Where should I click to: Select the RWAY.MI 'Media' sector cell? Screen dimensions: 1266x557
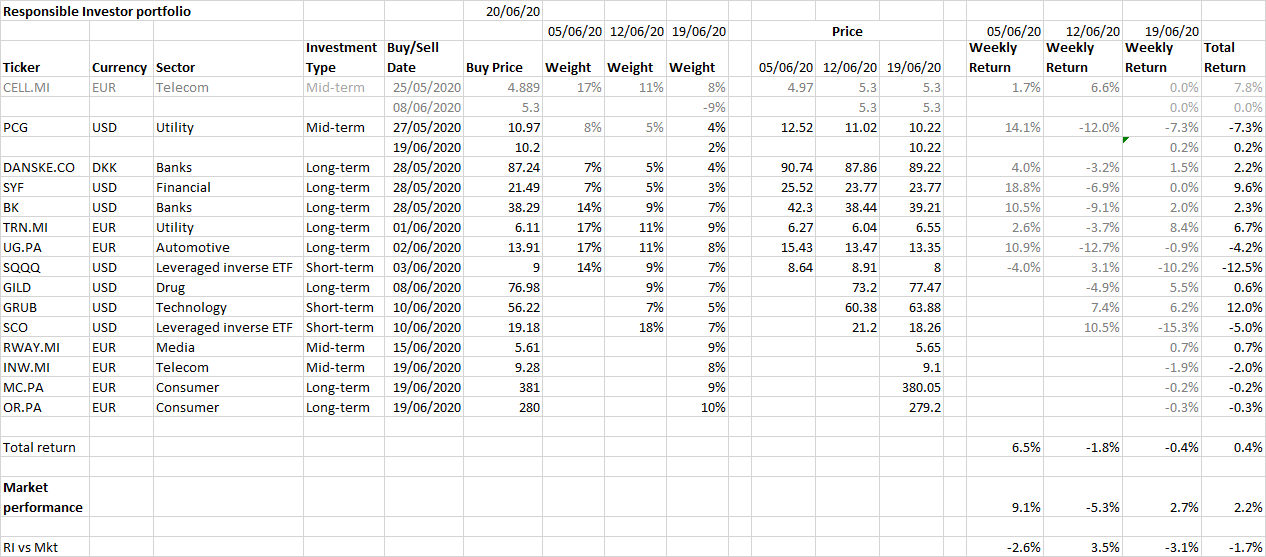[x=175, y=347]
